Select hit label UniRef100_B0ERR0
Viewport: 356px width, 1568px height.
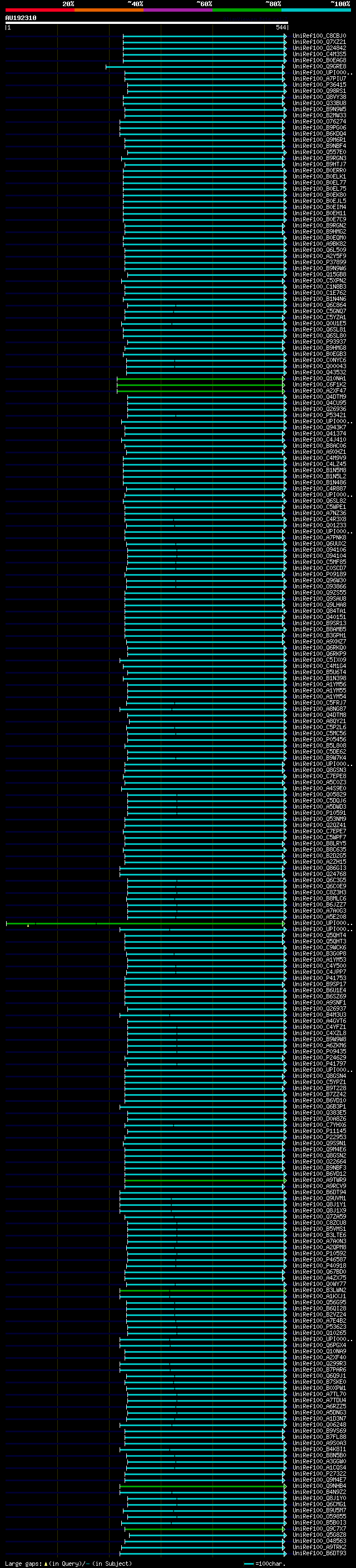click(319, 170)
